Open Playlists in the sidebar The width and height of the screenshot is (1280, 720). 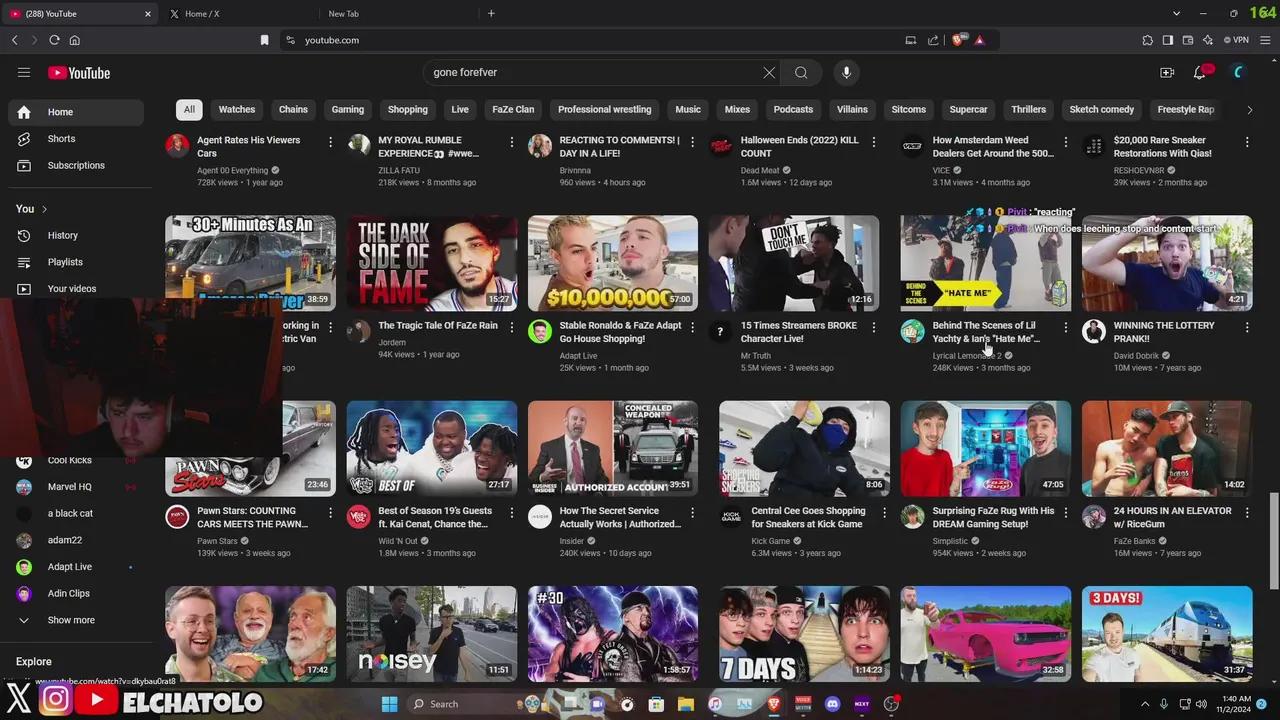(76, 262)
